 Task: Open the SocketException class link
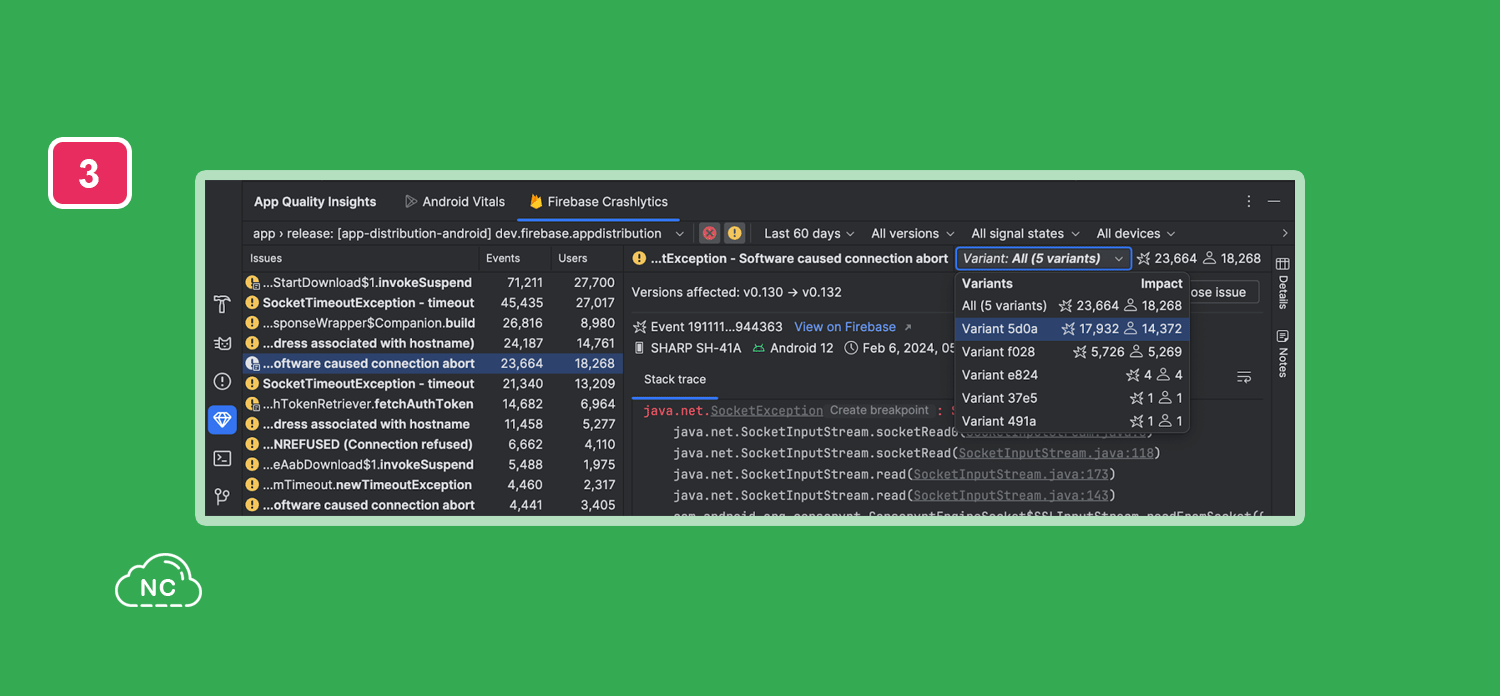click(767, 411)
